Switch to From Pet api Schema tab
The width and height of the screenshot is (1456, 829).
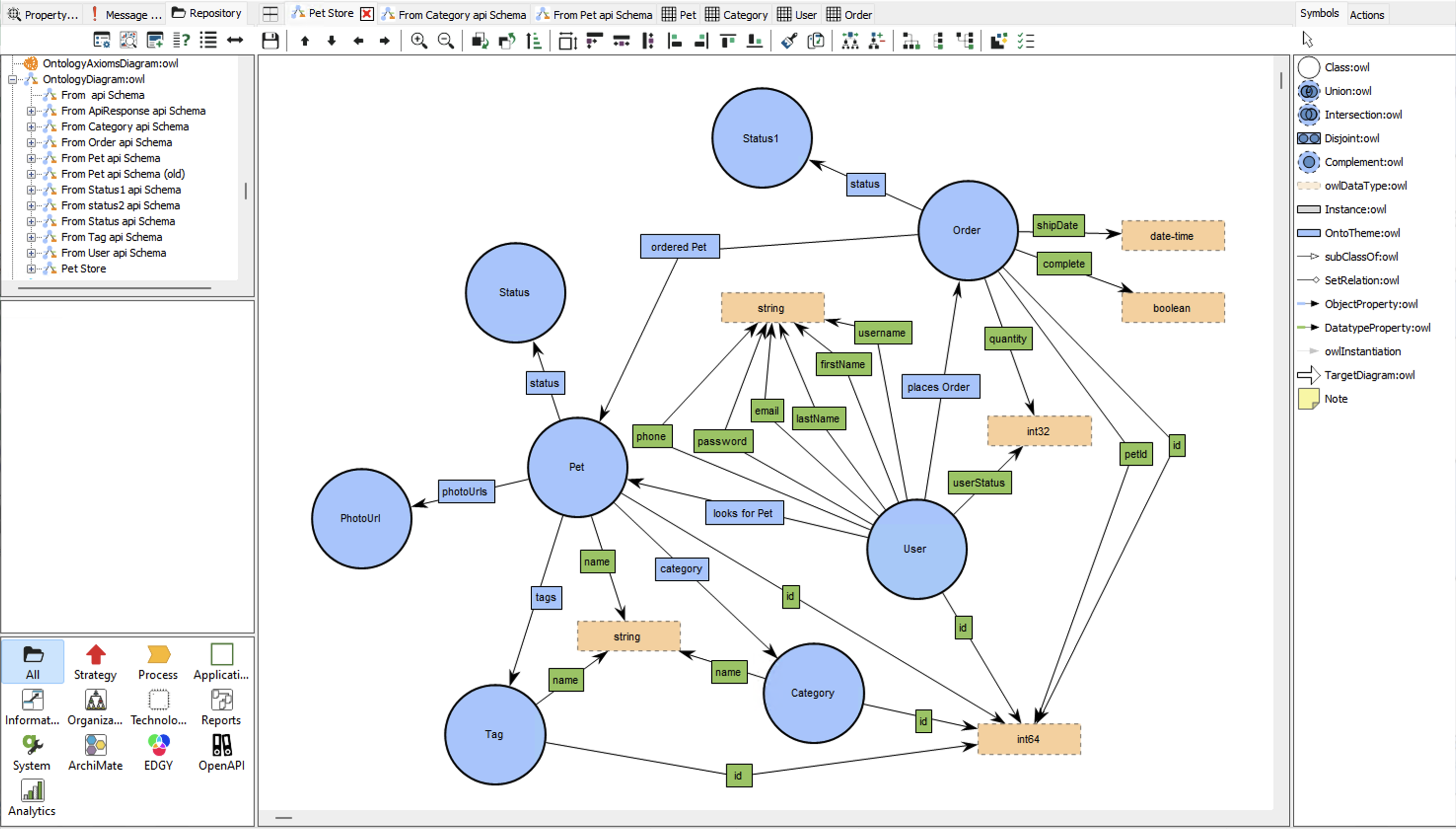pos(595,14)
